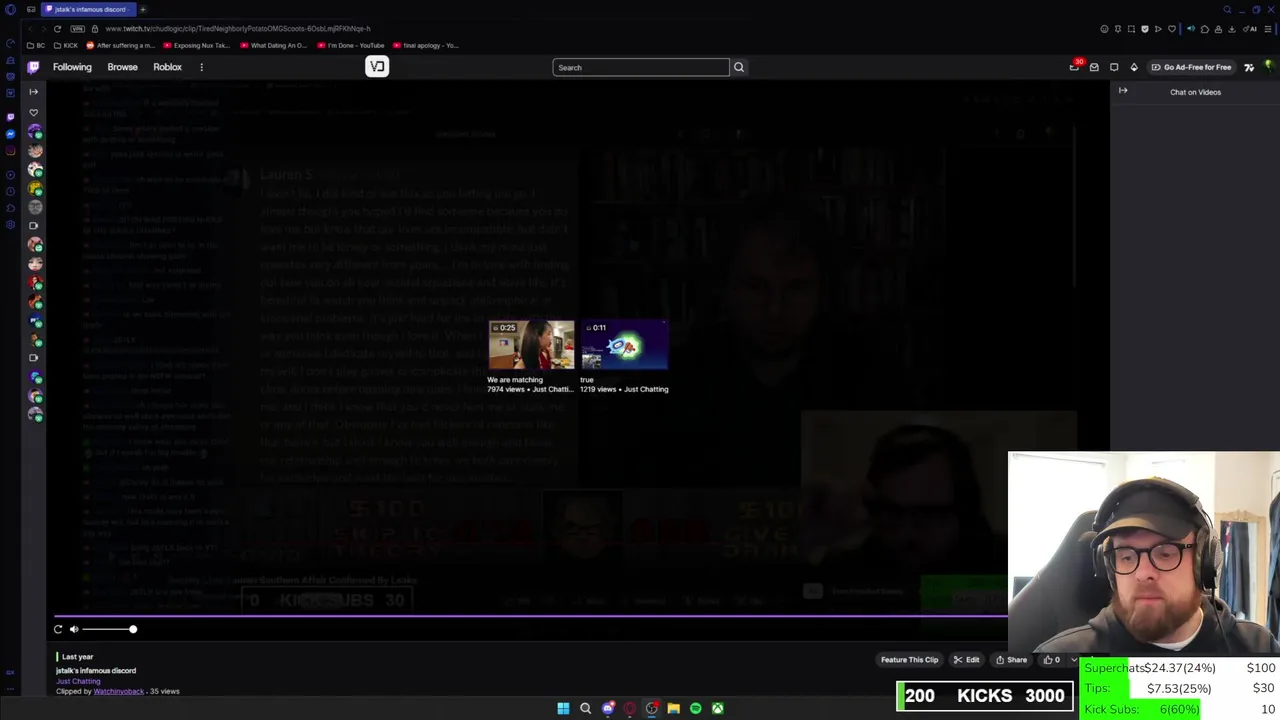Open 'Exposing Nux Tak...' bookmark
Viewport: 1280px width, 720px height.
196,45
